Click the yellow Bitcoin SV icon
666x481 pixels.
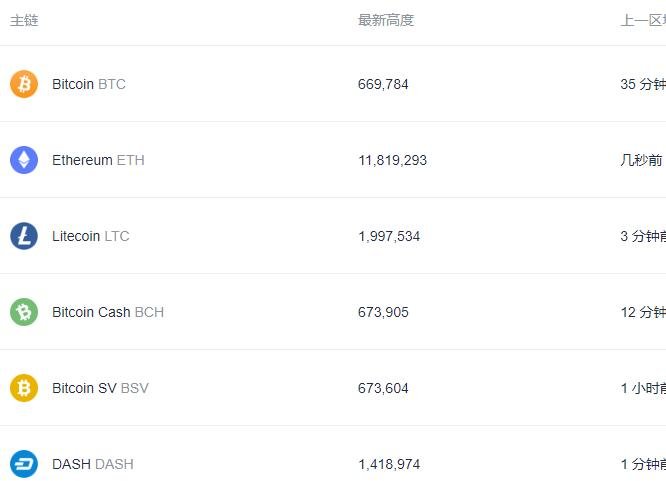pos(24,388)
